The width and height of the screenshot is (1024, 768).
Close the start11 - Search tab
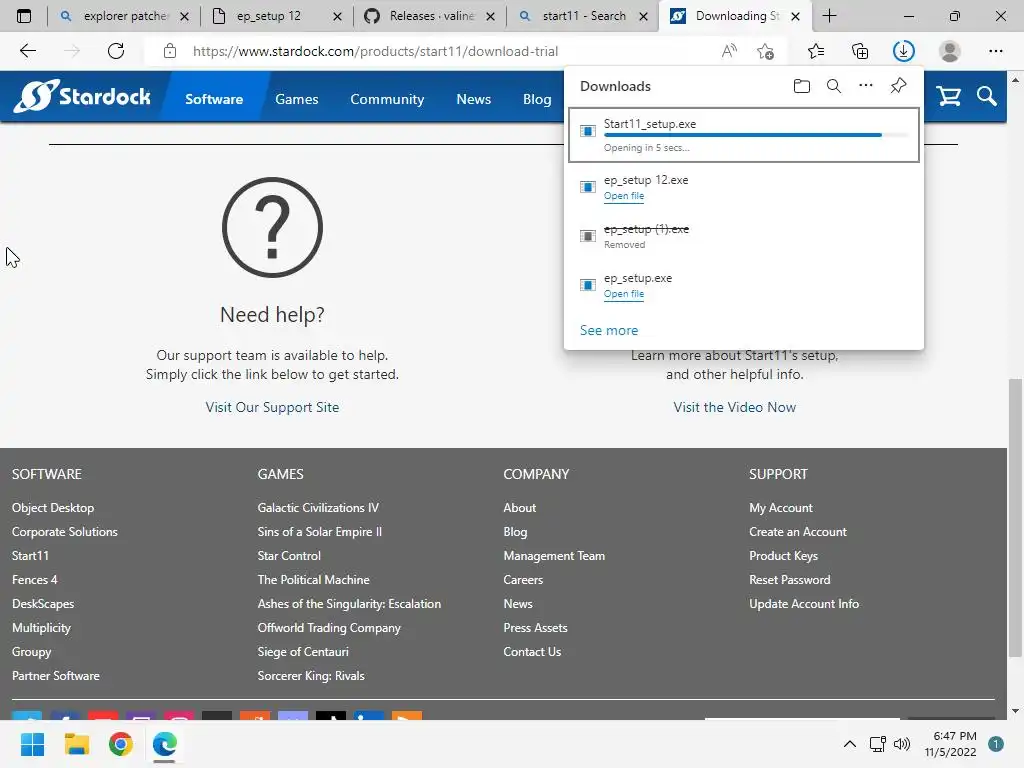pyautogui.click(x=643, y=16)
